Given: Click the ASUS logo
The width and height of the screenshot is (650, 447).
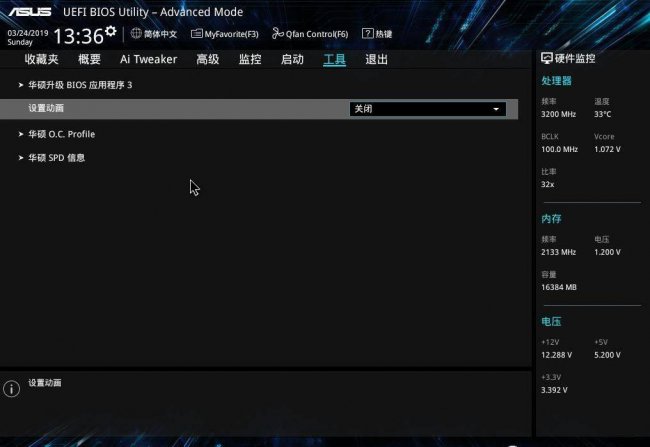Looking at the screenshot, I should pos(30,12).
